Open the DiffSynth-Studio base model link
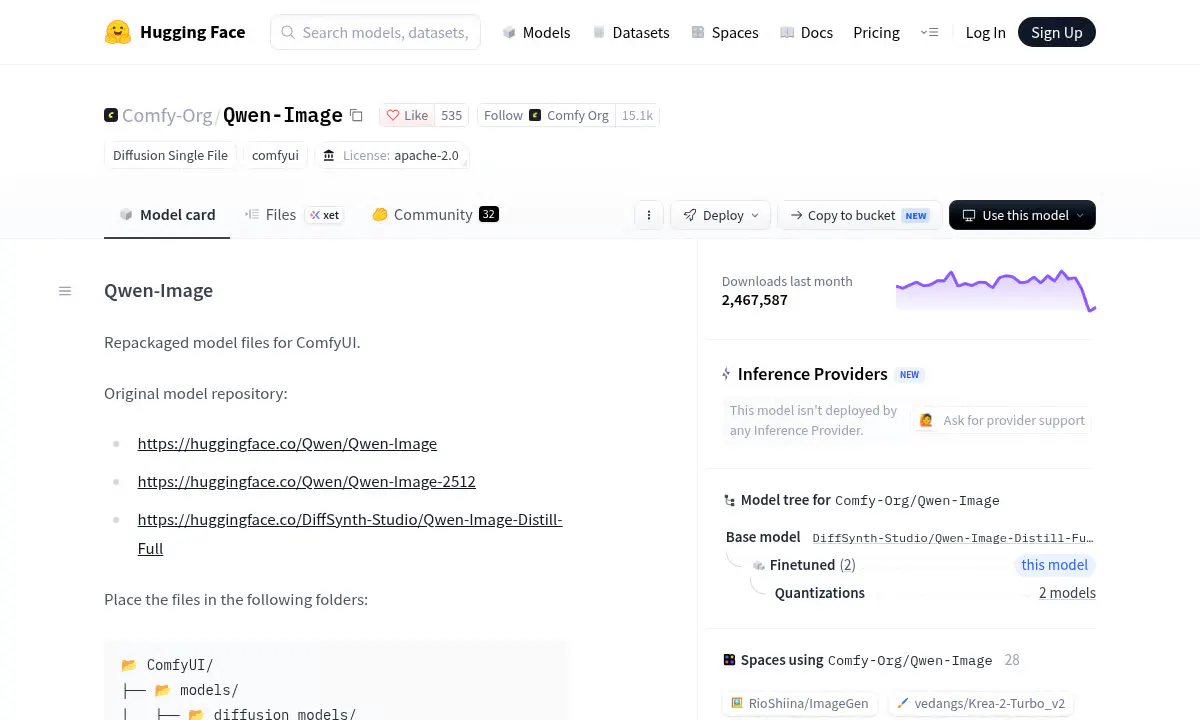Image resolution: width=1200 pixels, height=720 pixels. (x=952, y=537)
